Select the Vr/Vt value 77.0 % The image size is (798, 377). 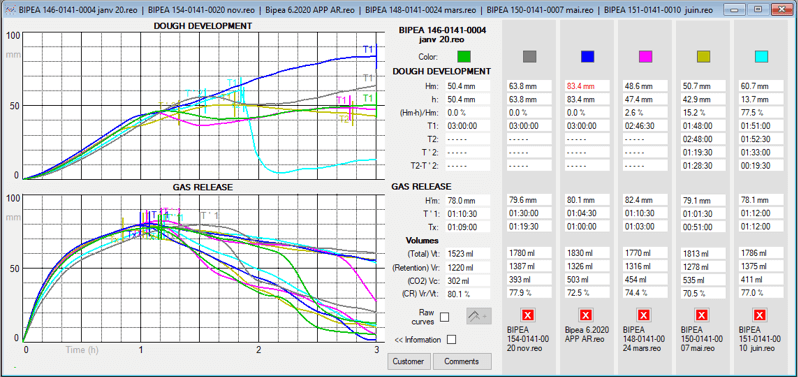click(x=761, y=293)
